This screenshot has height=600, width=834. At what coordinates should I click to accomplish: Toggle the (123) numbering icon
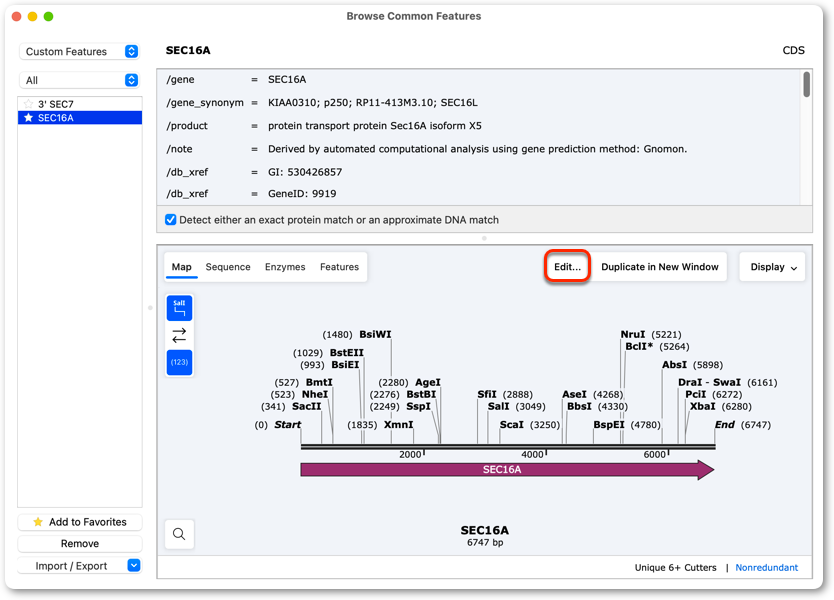pos(179,362)
